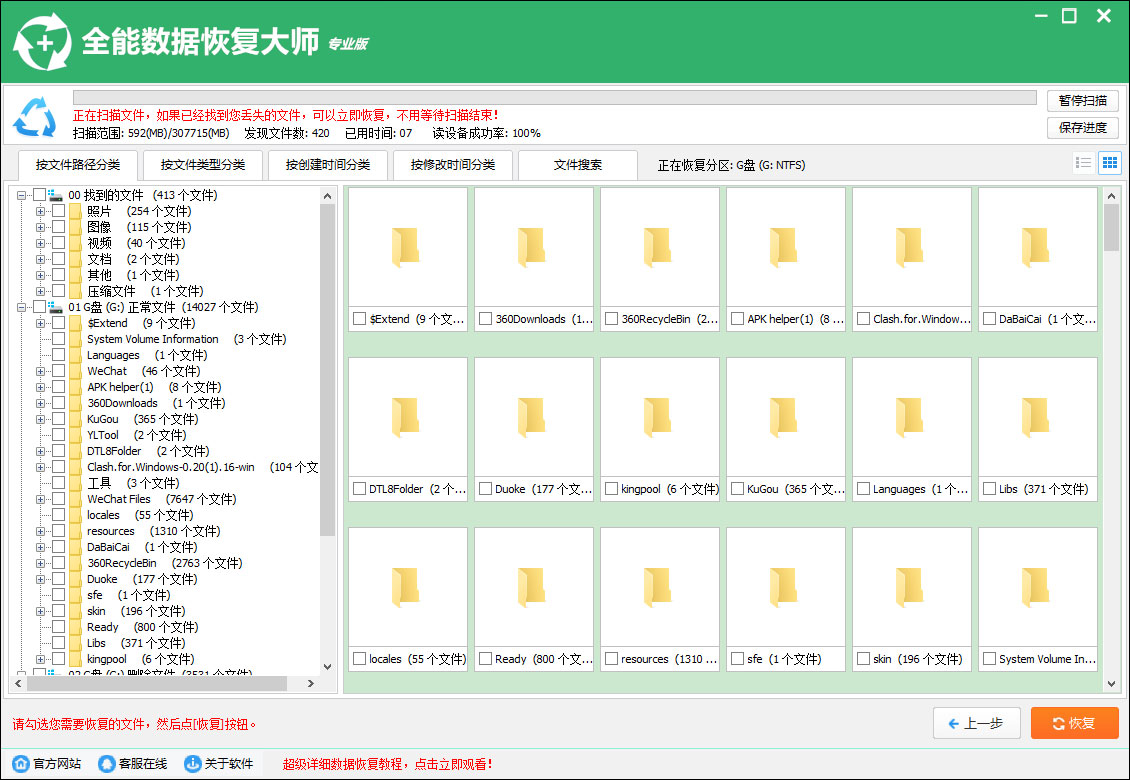The width and height of the screenshot is (1130, 780).
Task: Select the WeChat checkbox in tree
Action: 56,371
